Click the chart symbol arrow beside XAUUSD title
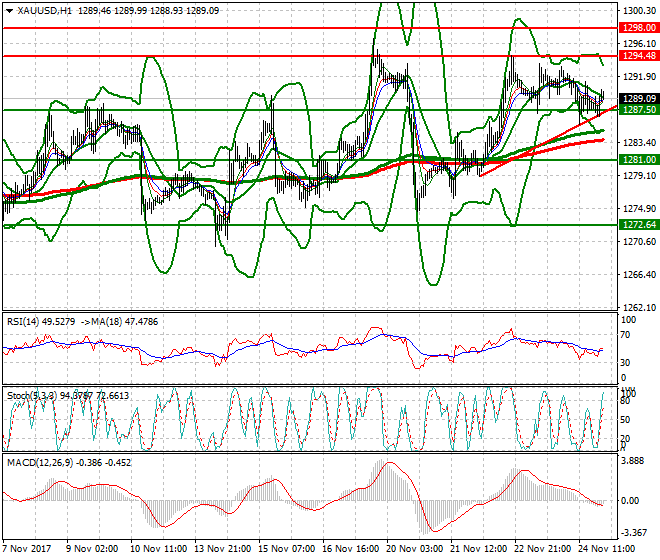The height and width of the screenshot is (560, 660). point(7,11)
